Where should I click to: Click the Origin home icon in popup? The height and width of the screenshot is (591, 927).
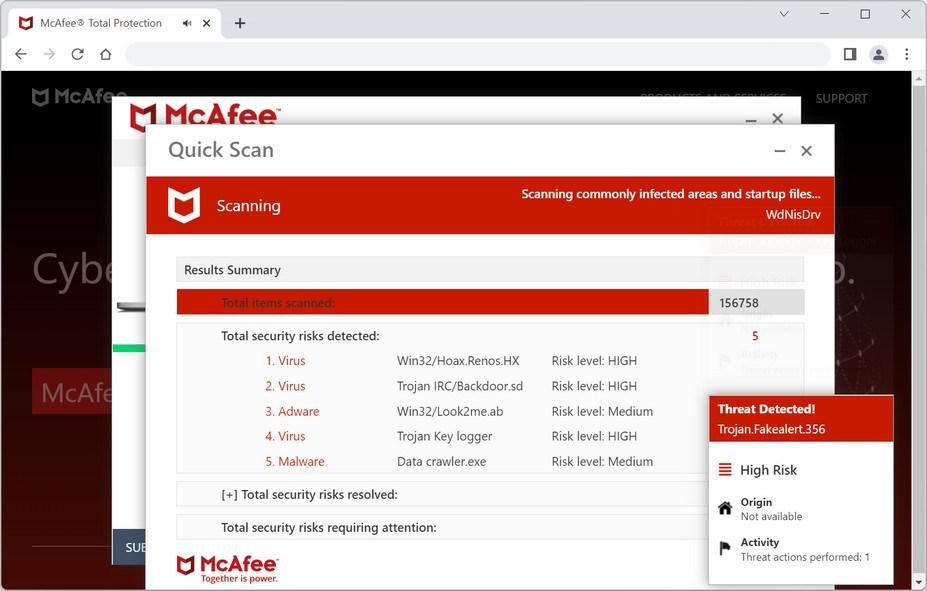coord(725,508)
